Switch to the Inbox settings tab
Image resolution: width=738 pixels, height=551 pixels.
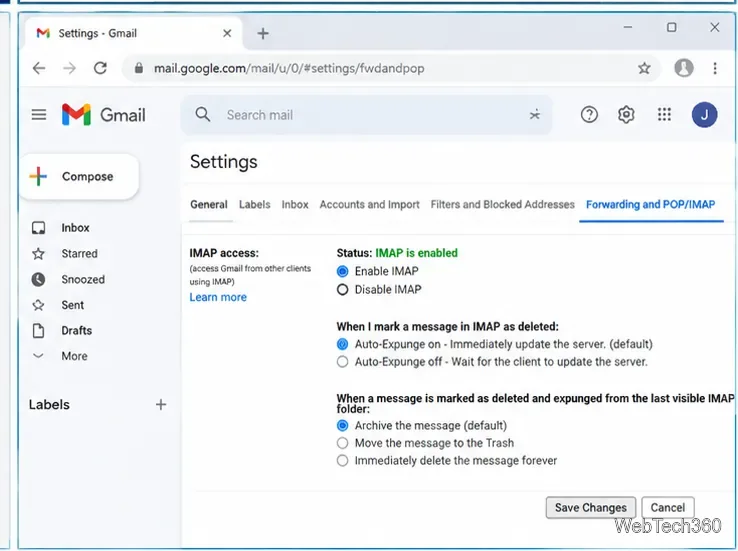(295, 205)
